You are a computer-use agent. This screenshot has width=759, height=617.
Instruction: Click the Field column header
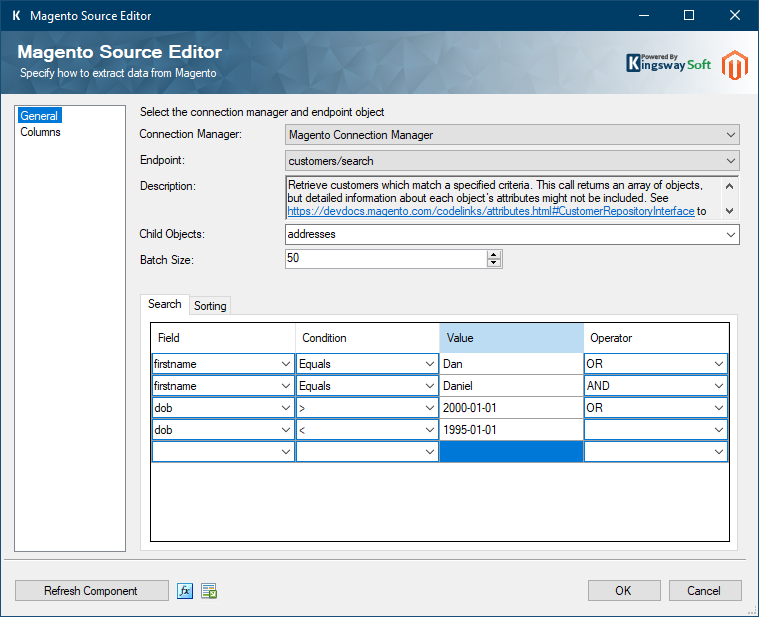[x=223, y=338]
